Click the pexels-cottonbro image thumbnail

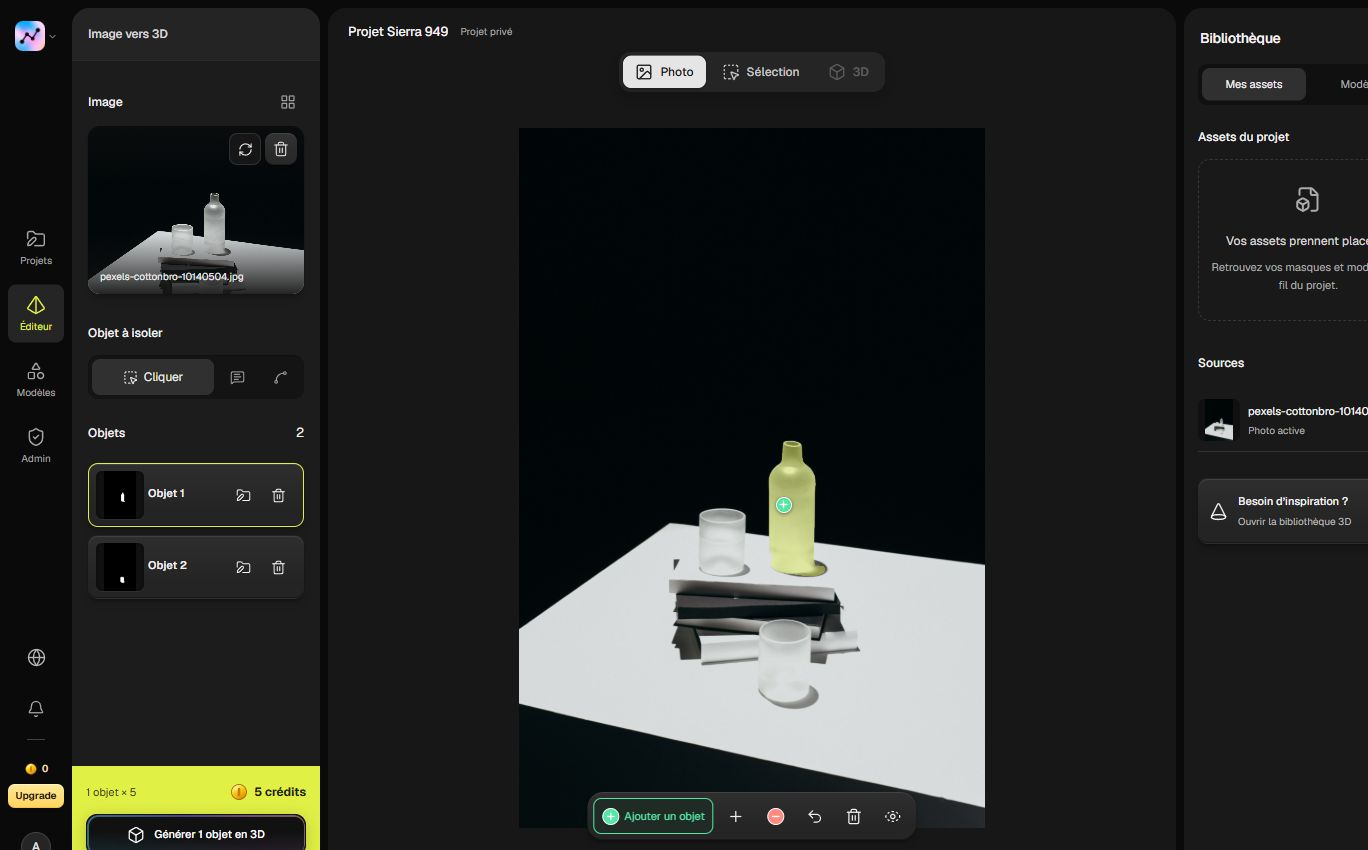coord(196,210)
